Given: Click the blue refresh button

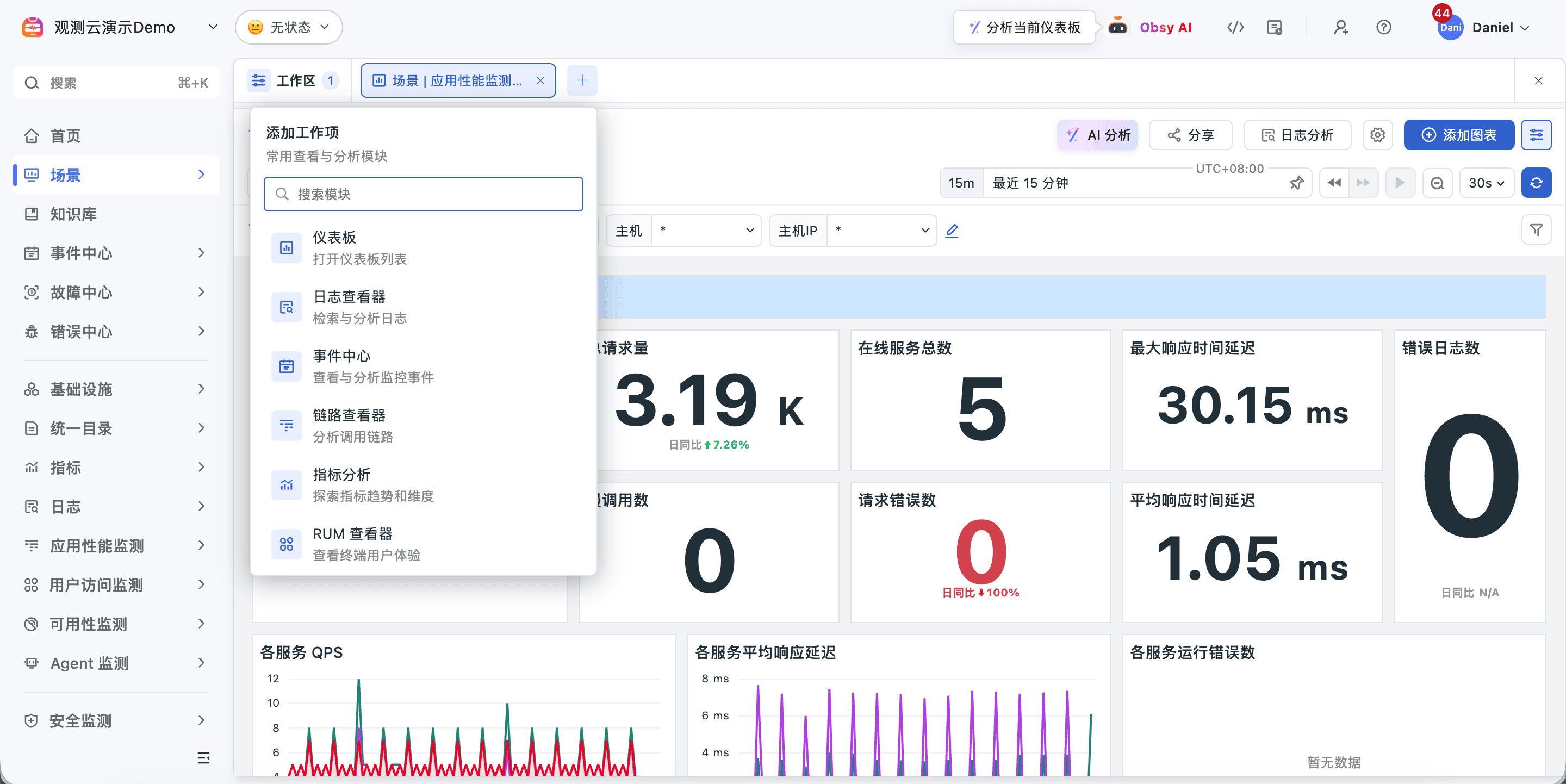Looking at the screenshot, I should point(1536,183).
